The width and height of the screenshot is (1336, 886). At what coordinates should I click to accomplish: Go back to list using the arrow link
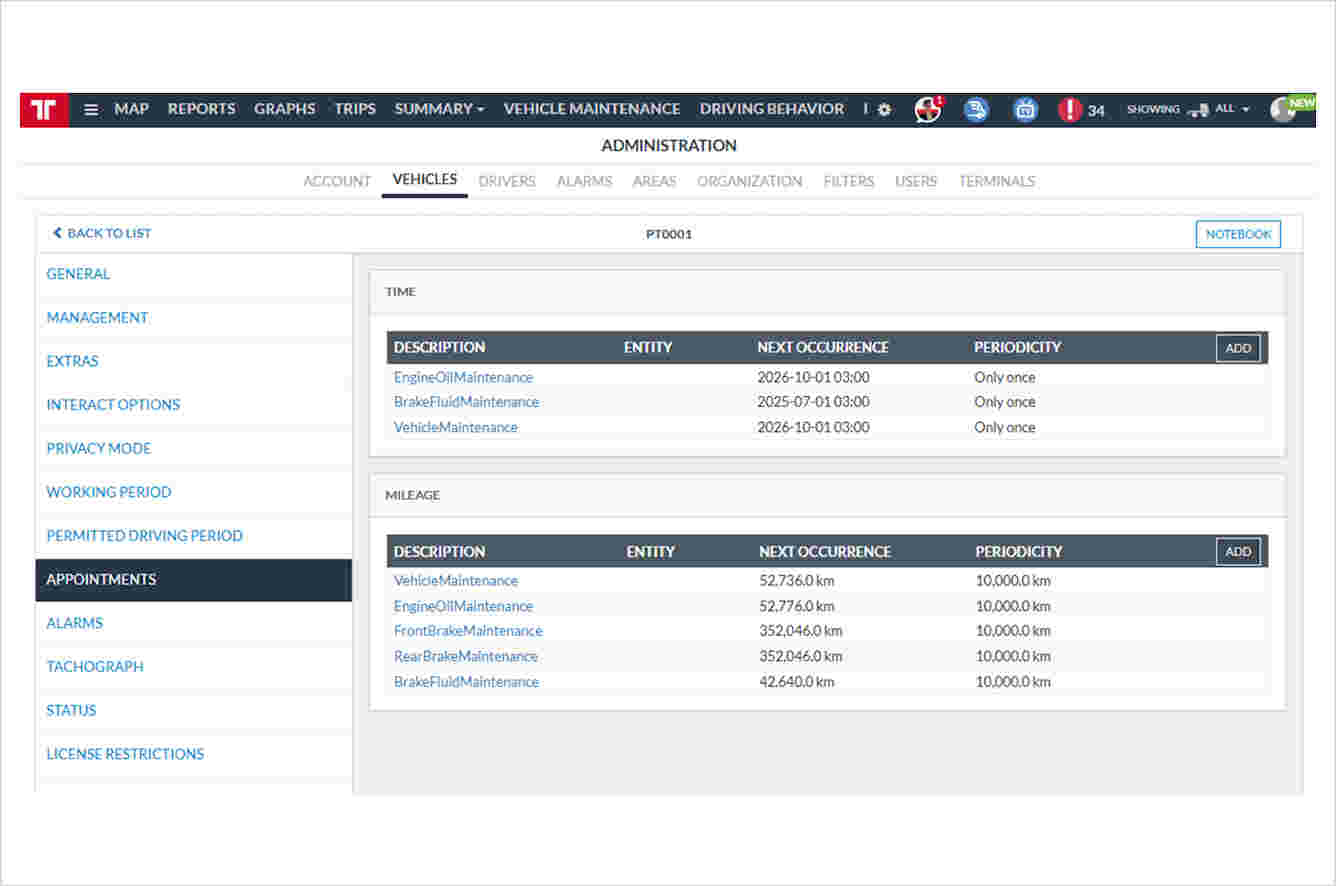101,233
